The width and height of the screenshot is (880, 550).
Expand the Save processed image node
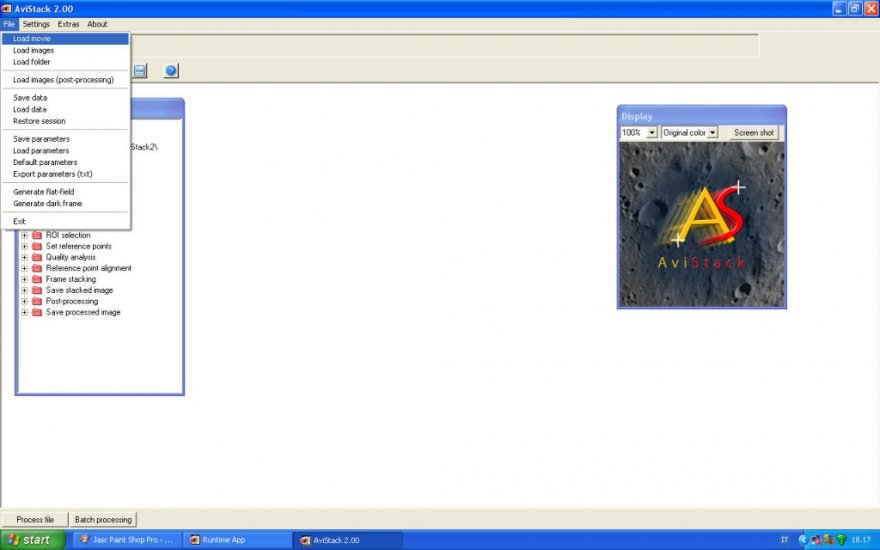pos(24,312)
